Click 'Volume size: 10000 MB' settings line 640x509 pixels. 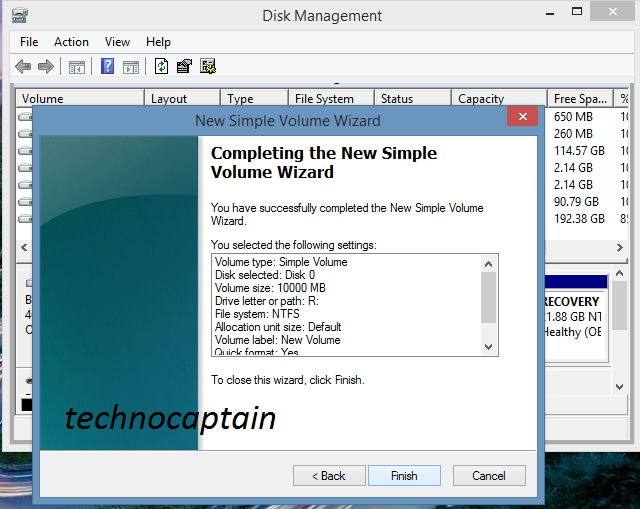[270, 288]
